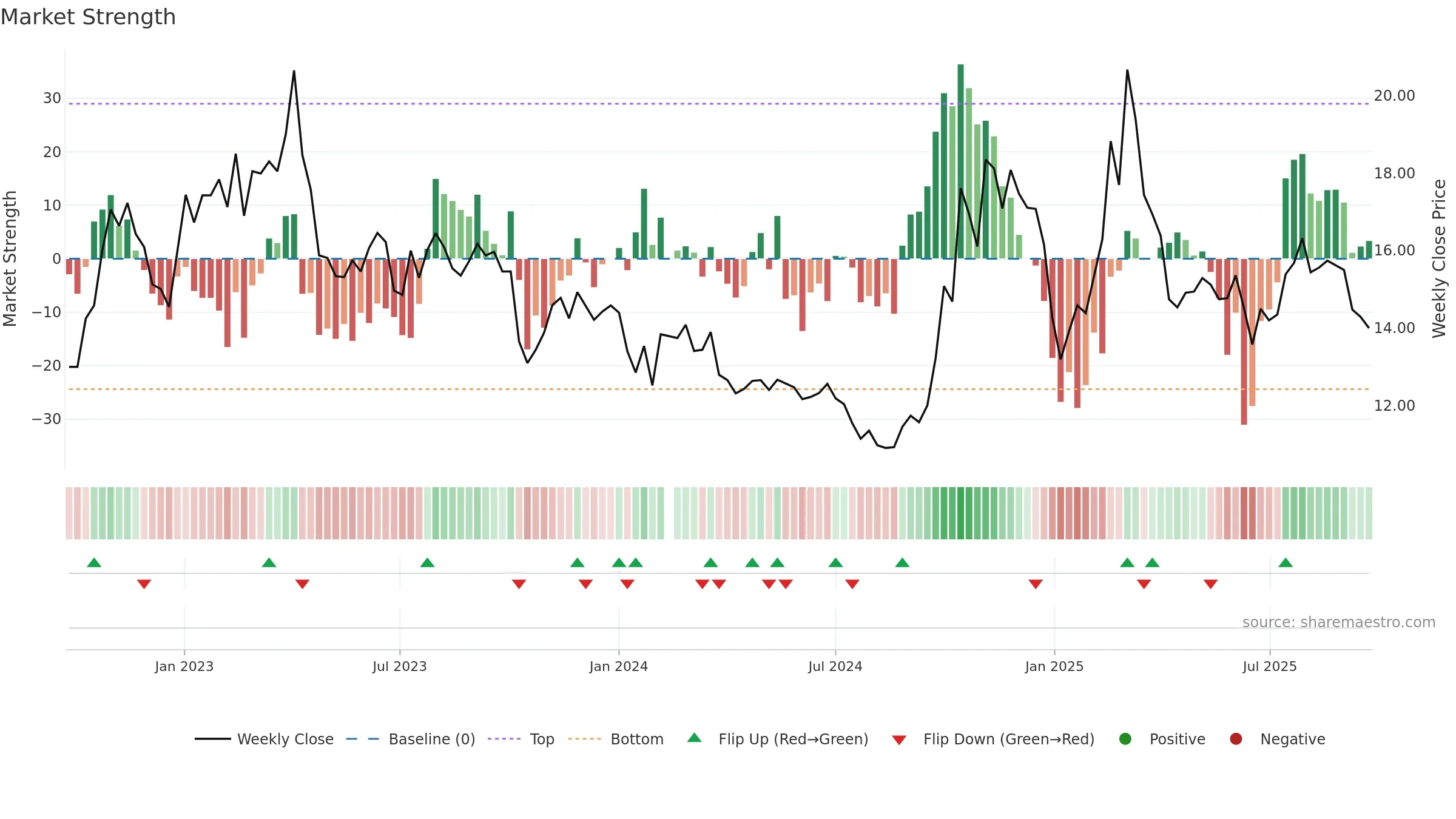Click the green triangle Flip Up legend icon

click(x=695, y=738)
